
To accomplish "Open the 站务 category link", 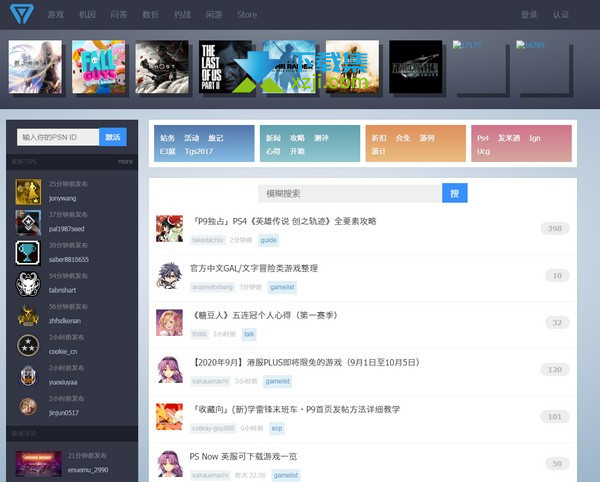I will click(x=167, y=138).
